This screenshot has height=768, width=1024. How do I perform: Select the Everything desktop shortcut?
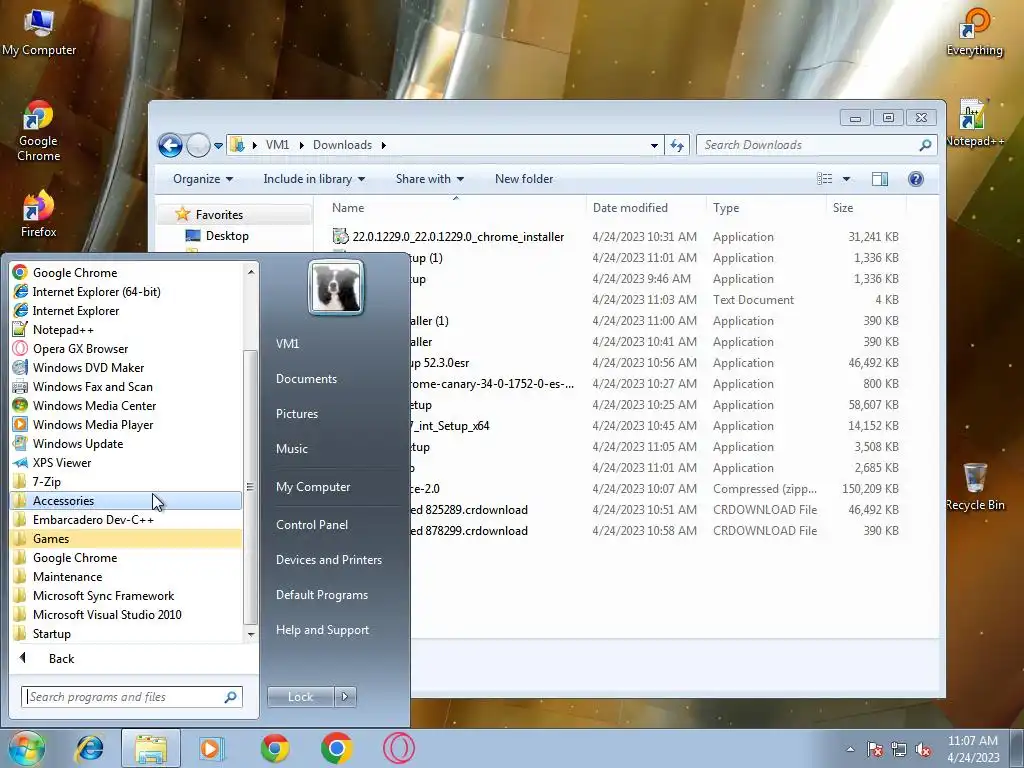[x=974, y=32]
